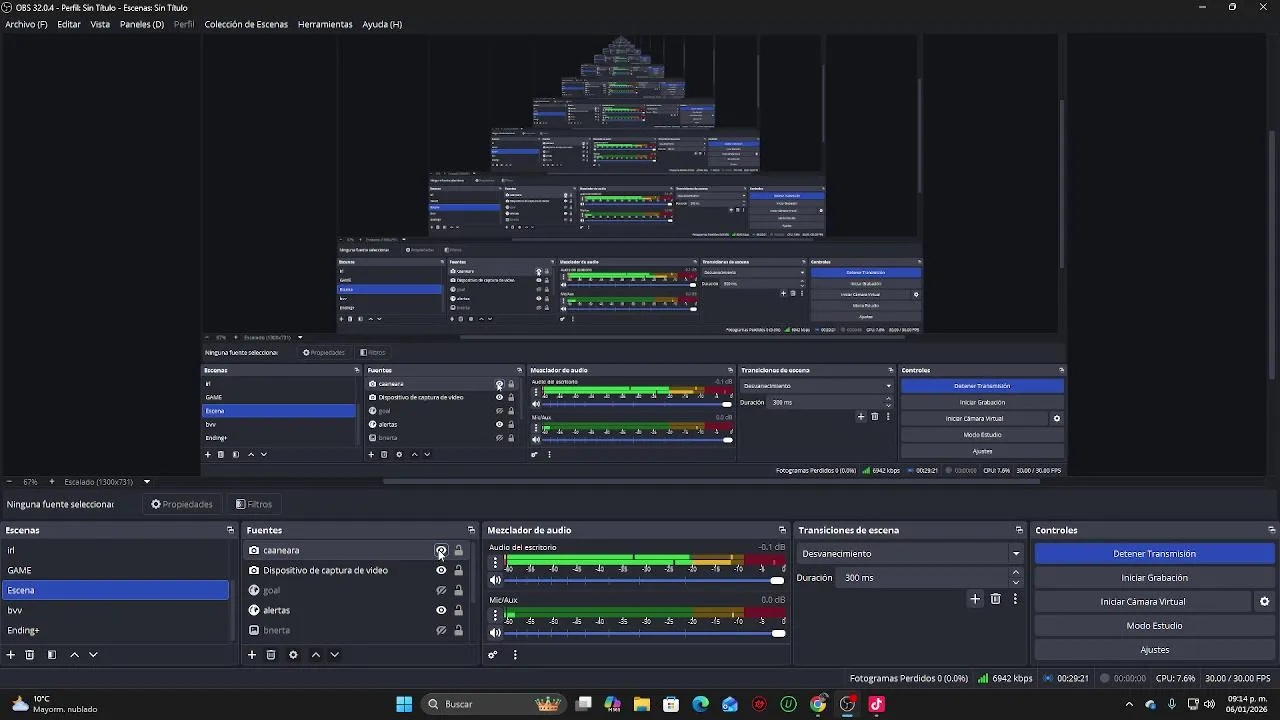
Task: Move source down in Fuentes list
Action: (334, 655)
